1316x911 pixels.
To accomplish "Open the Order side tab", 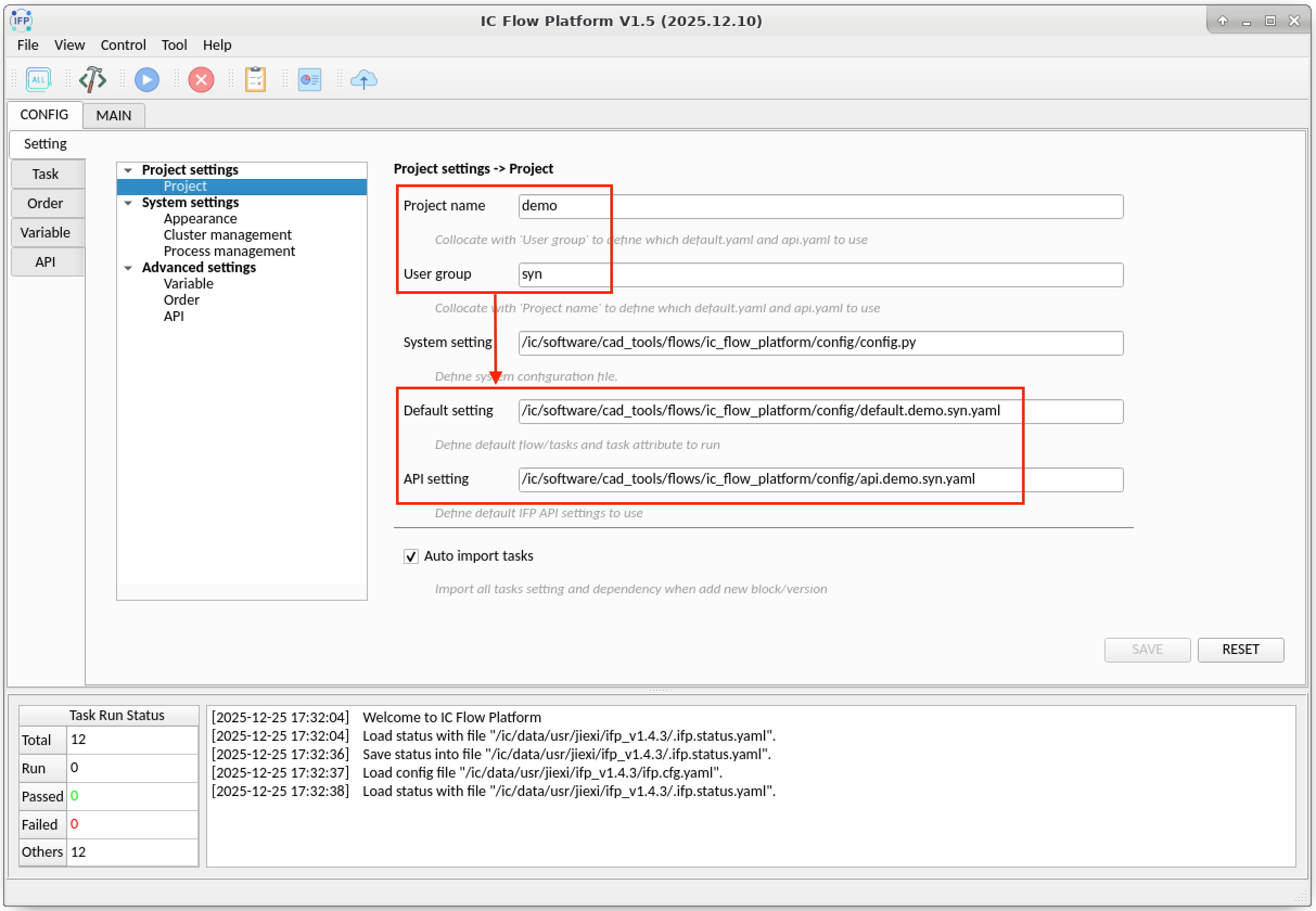I will (46, 203).
